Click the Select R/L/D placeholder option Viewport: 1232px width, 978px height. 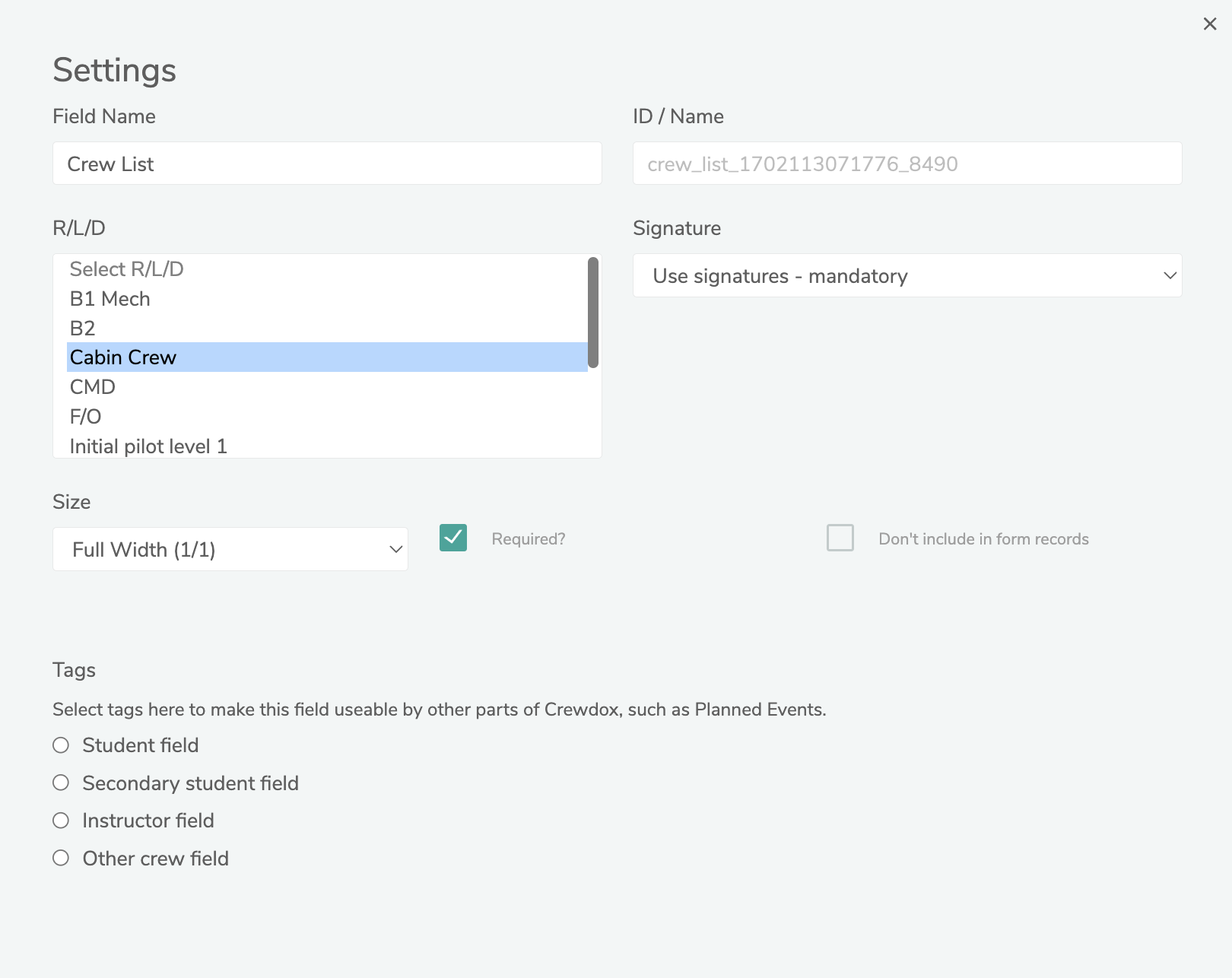click(127, 269)
